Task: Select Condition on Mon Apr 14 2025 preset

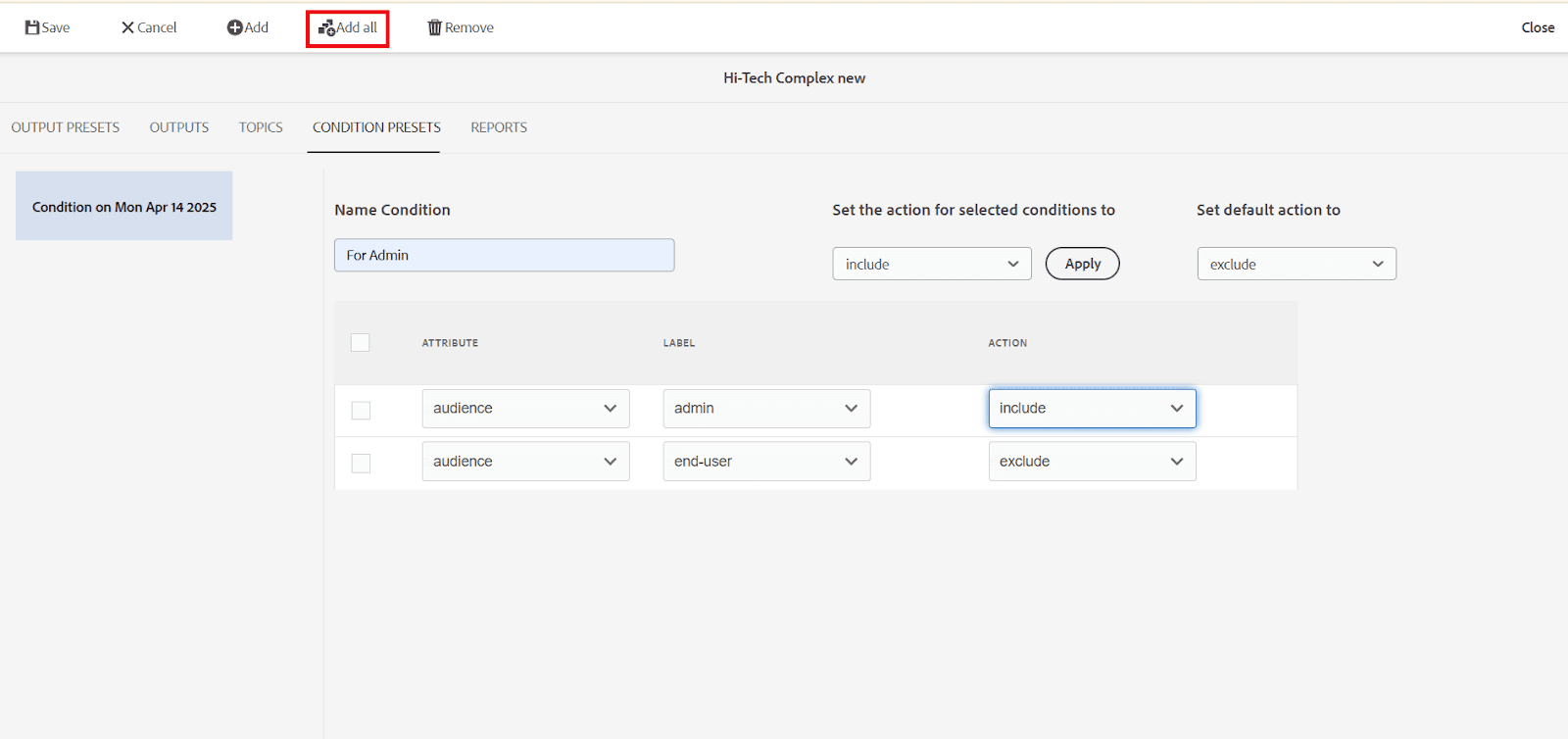Action: pyautogui.click(x=124, y=207)
